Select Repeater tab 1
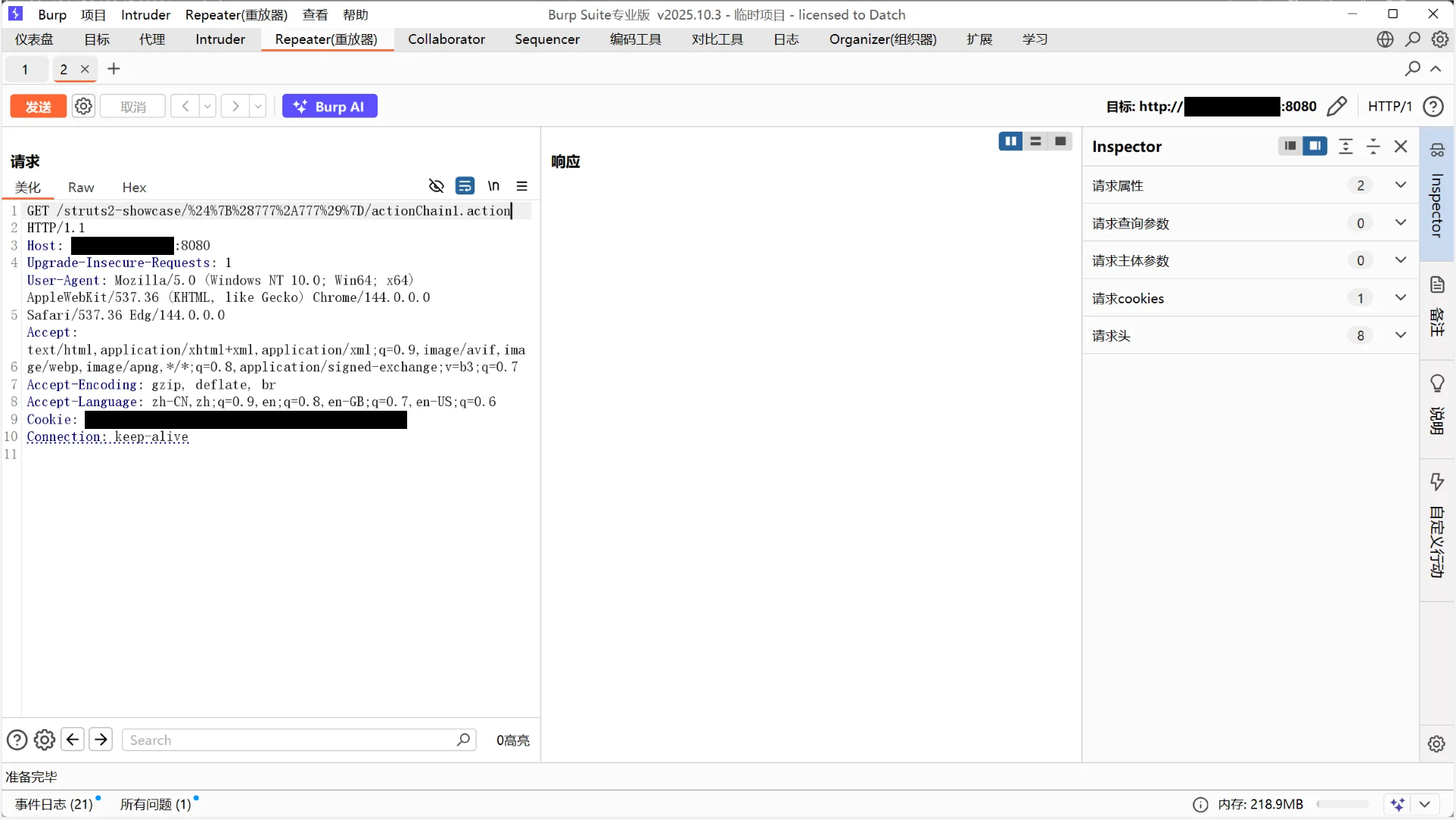 point(25,70)
